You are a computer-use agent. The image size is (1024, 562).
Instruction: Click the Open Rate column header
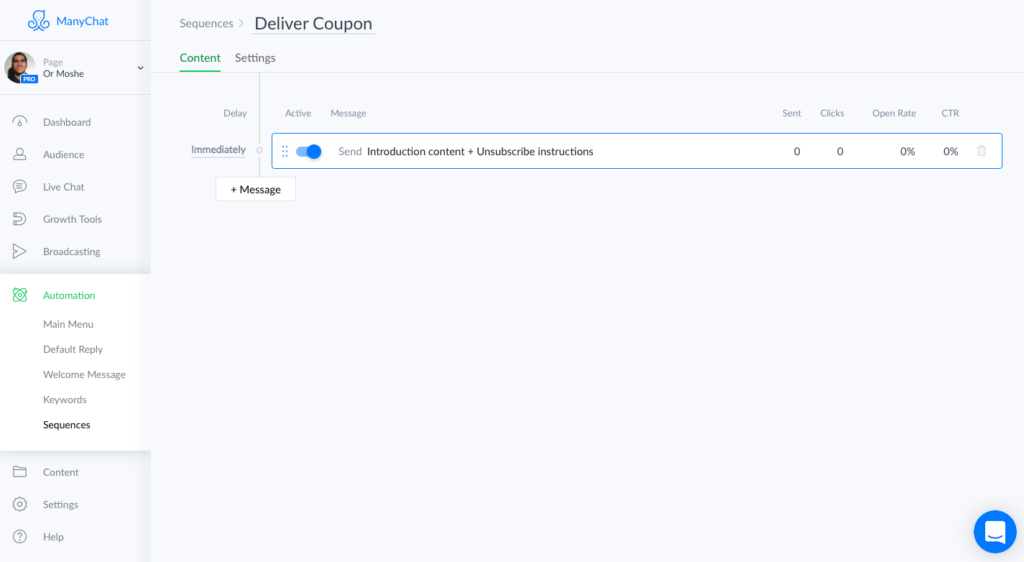pyautogui.click(x=894, y=113)
